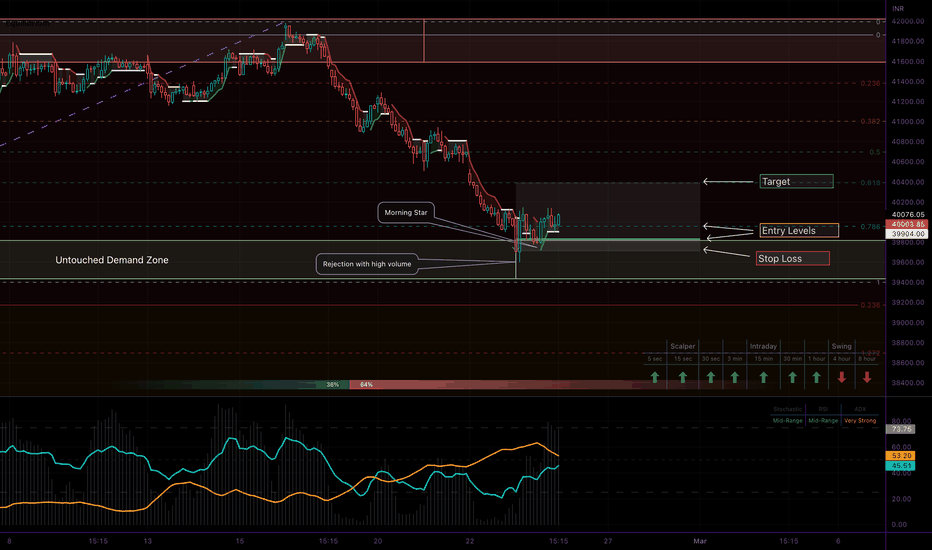The image size is (932, 550).
Task: Click the Swing header in trend table
Action: 841,346
